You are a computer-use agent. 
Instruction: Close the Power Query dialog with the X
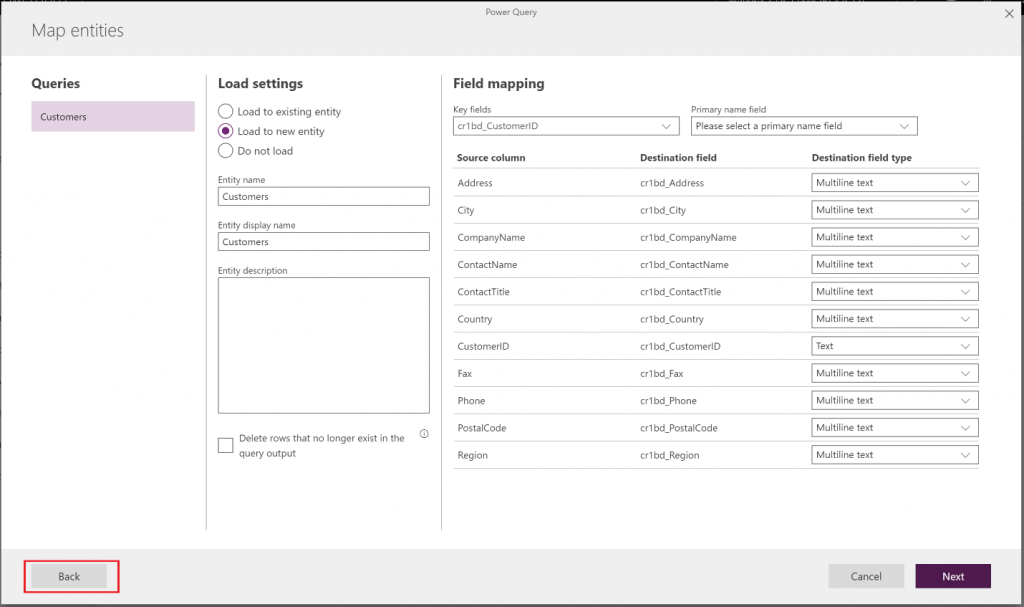click(1009, 14)
